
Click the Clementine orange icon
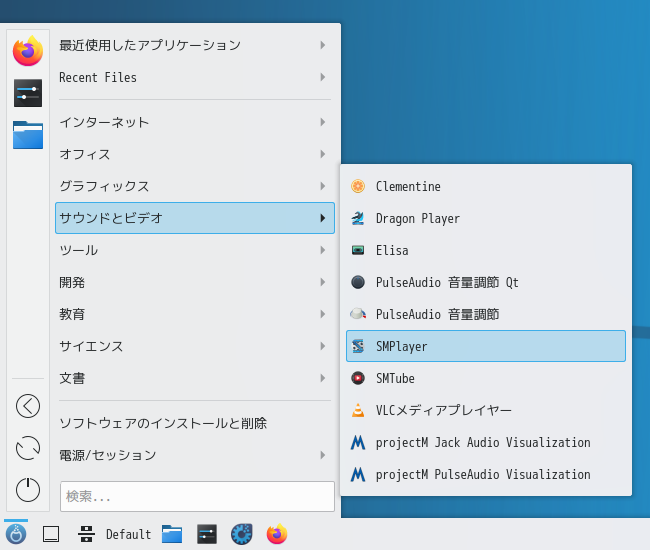[358, 186]
